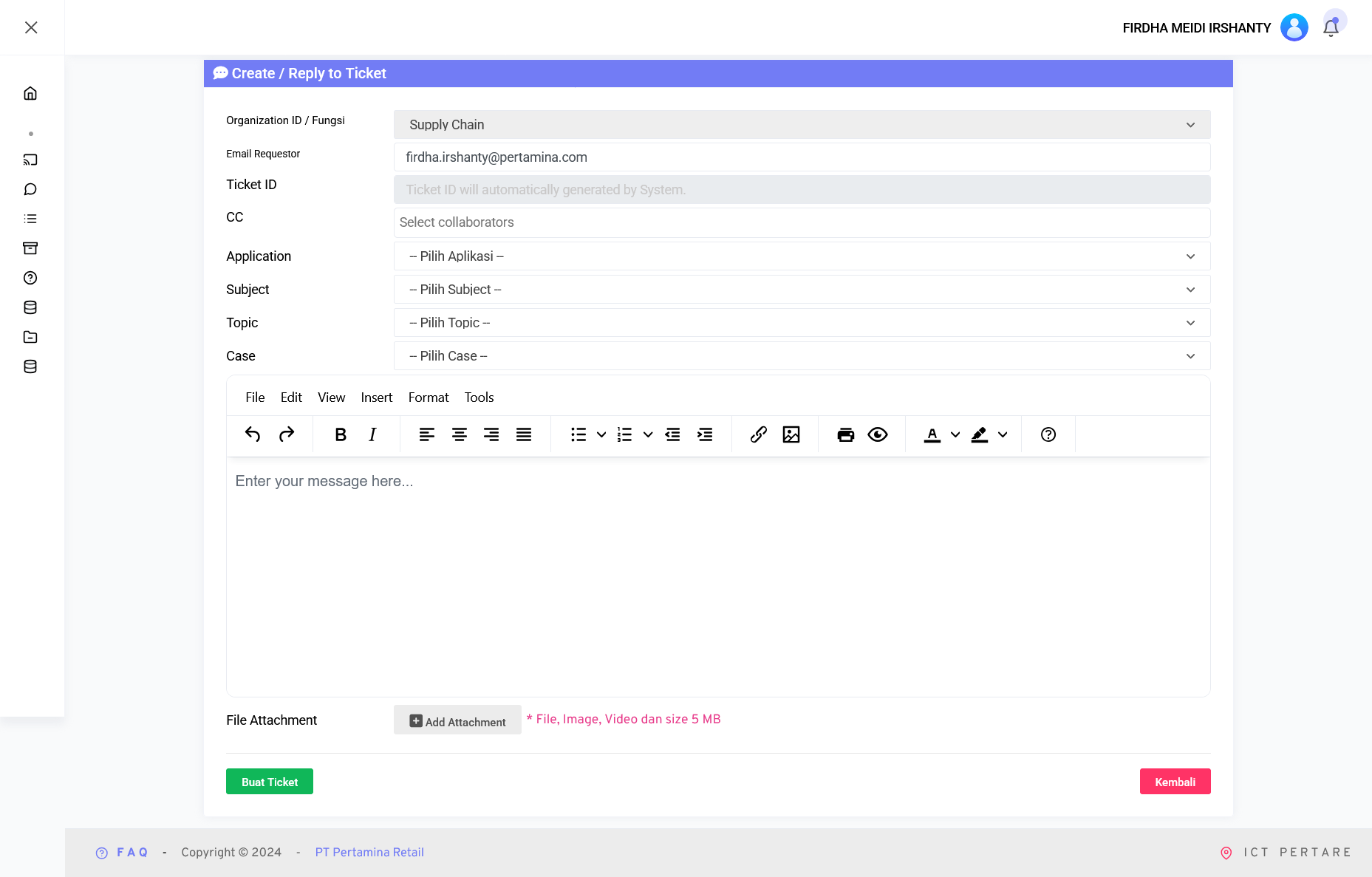Center align the text

tap(460, 434)
